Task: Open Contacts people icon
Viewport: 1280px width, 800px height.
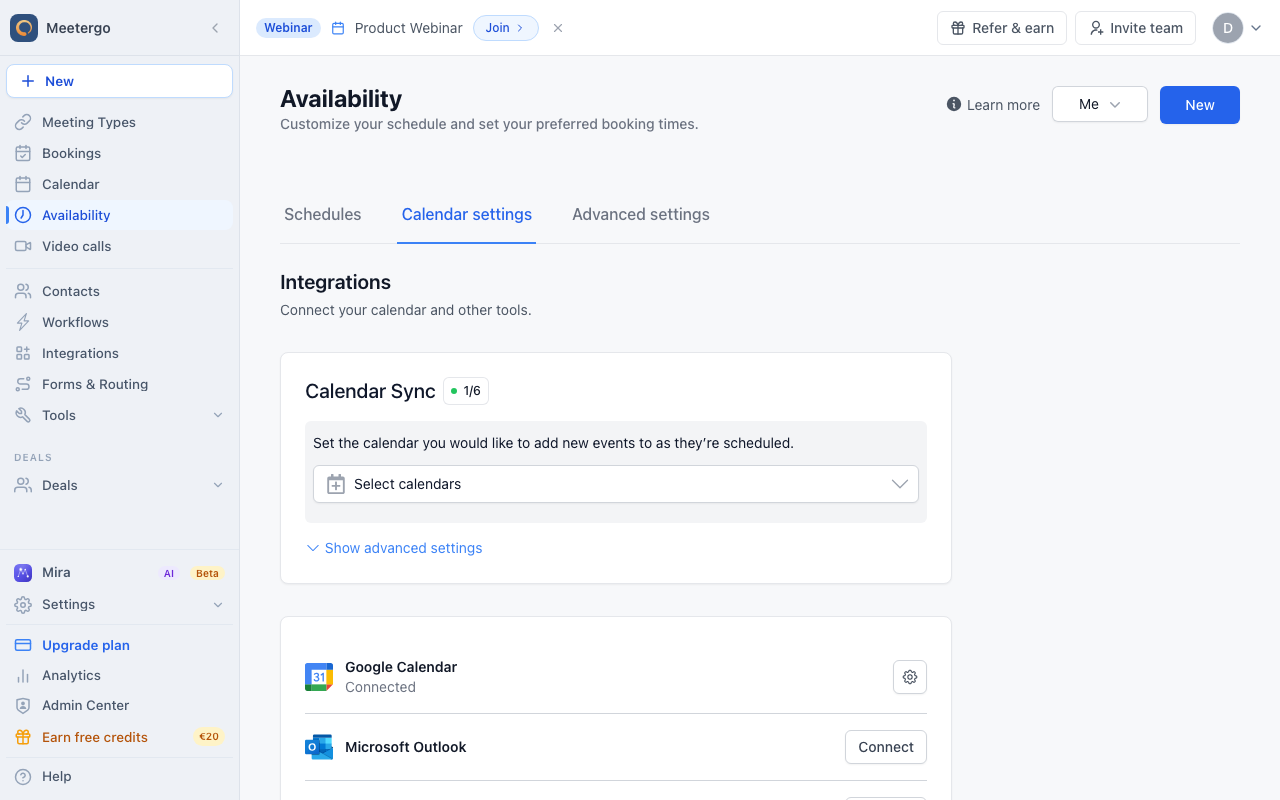Action: [x=23, y=291]
